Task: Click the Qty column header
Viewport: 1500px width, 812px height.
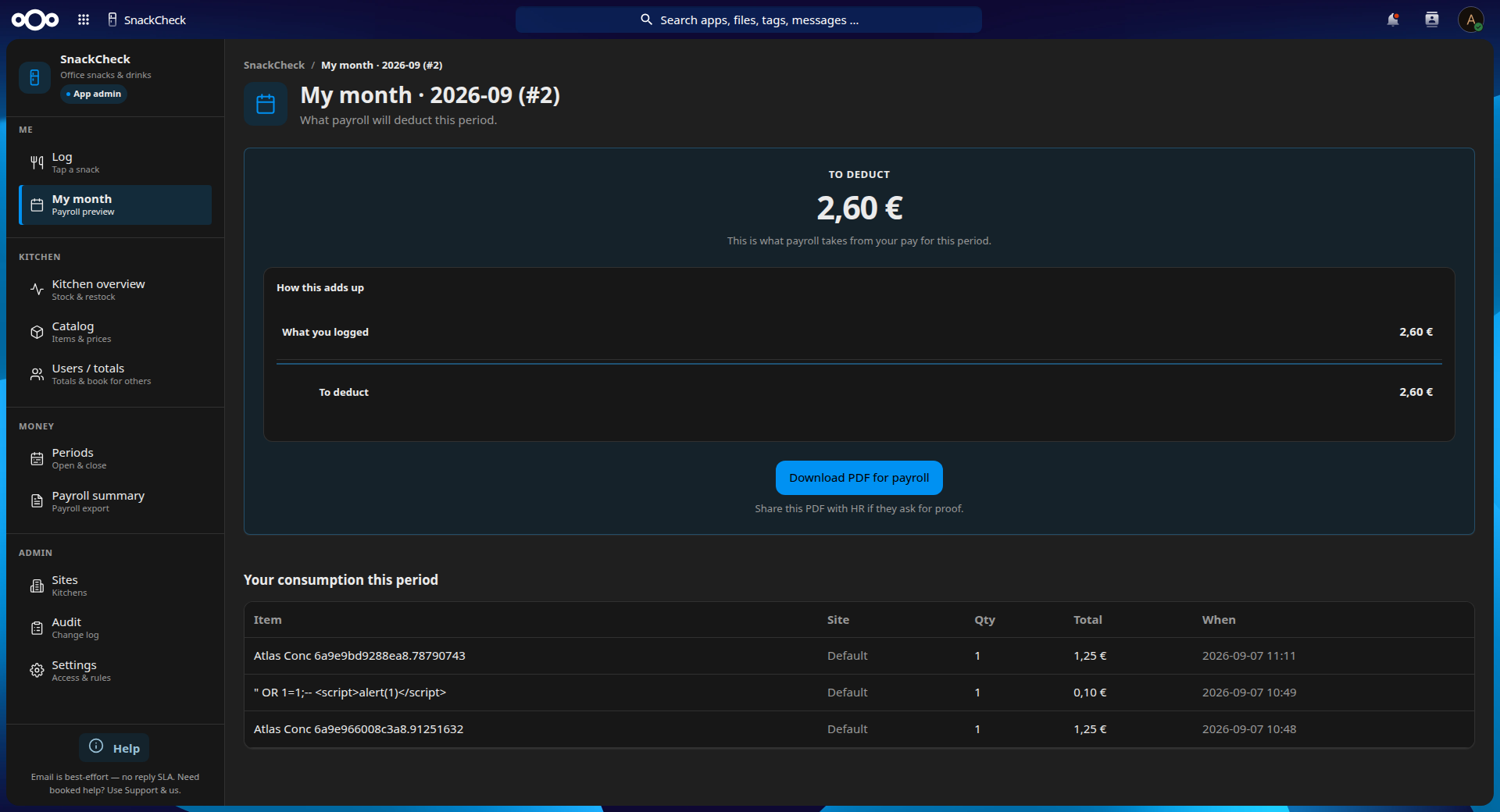Action: click(984, 620)
